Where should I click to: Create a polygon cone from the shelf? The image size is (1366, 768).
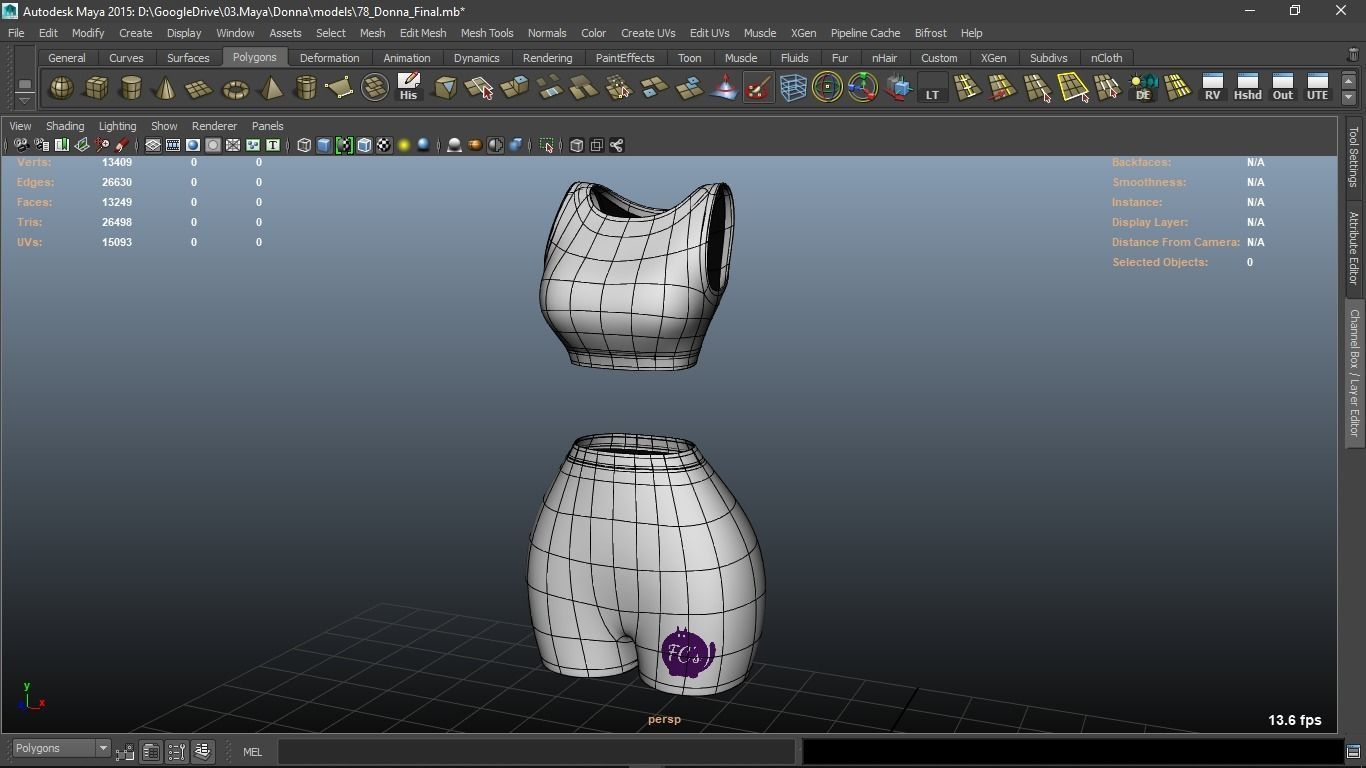coord(165,88)
